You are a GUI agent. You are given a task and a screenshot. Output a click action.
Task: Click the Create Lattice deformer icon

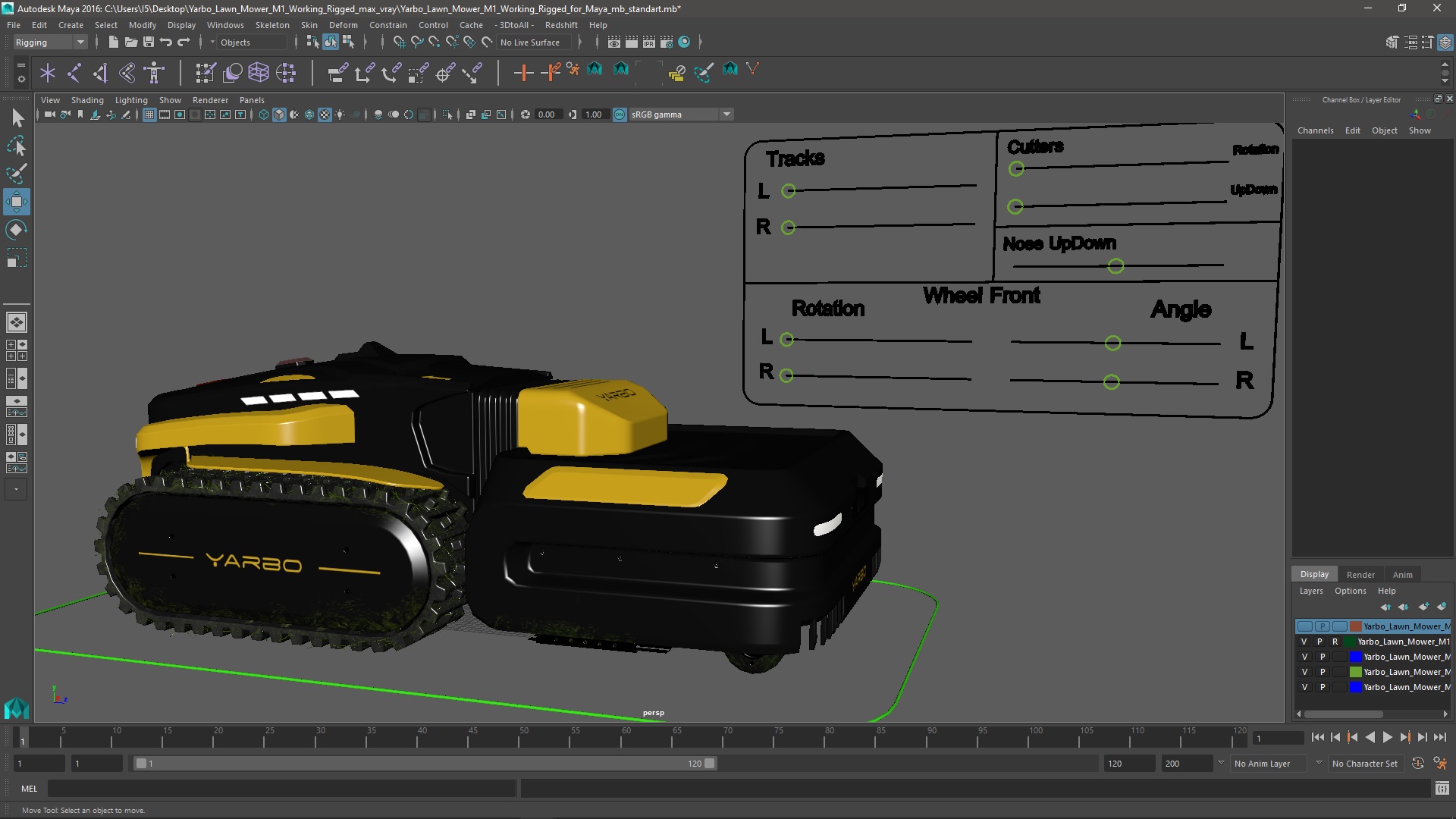[x=259, y=73]
